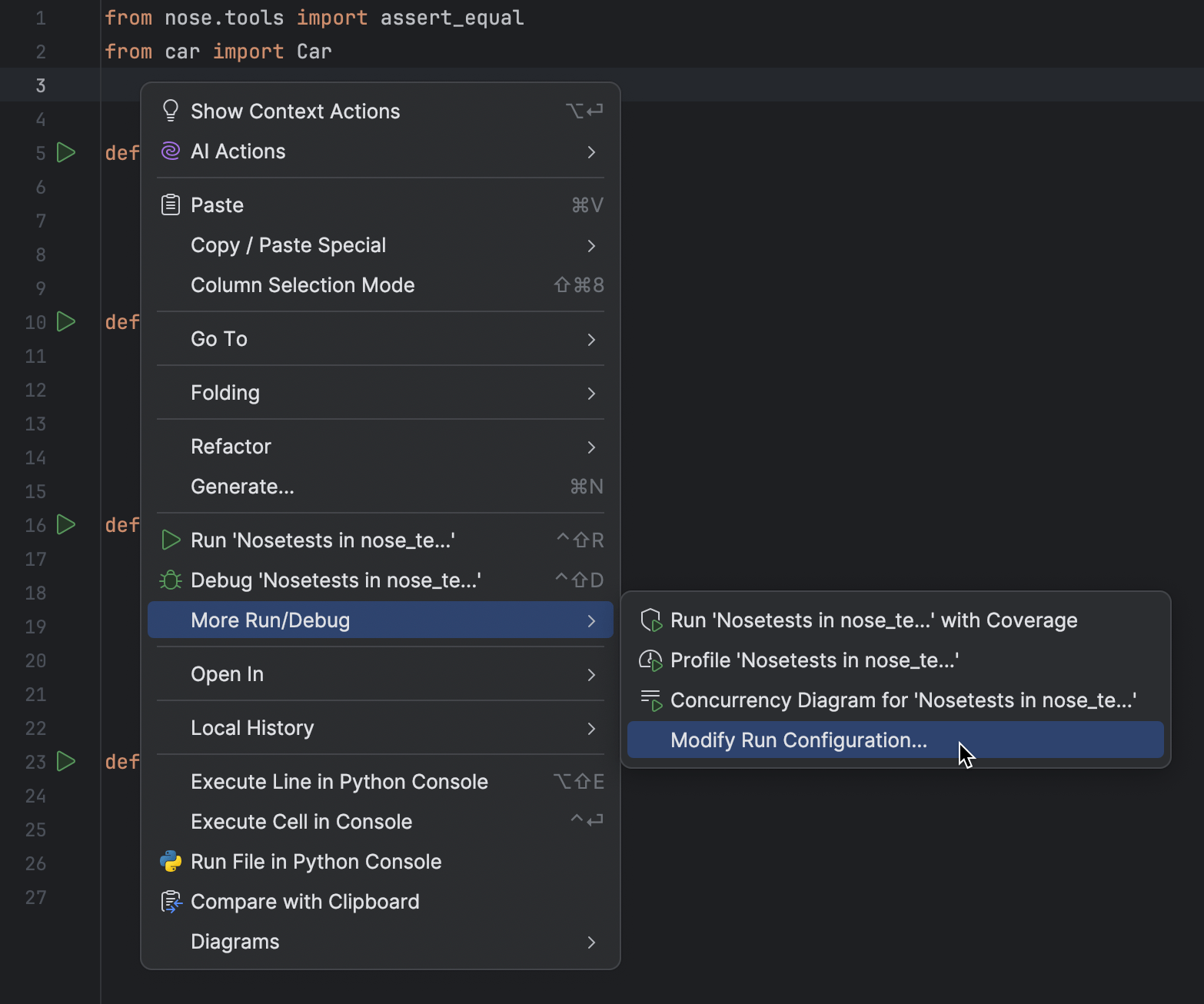Screen dimensions: 1204x1004
Task: Click the AI Actions swirl icon
Action: pos(170,151)
